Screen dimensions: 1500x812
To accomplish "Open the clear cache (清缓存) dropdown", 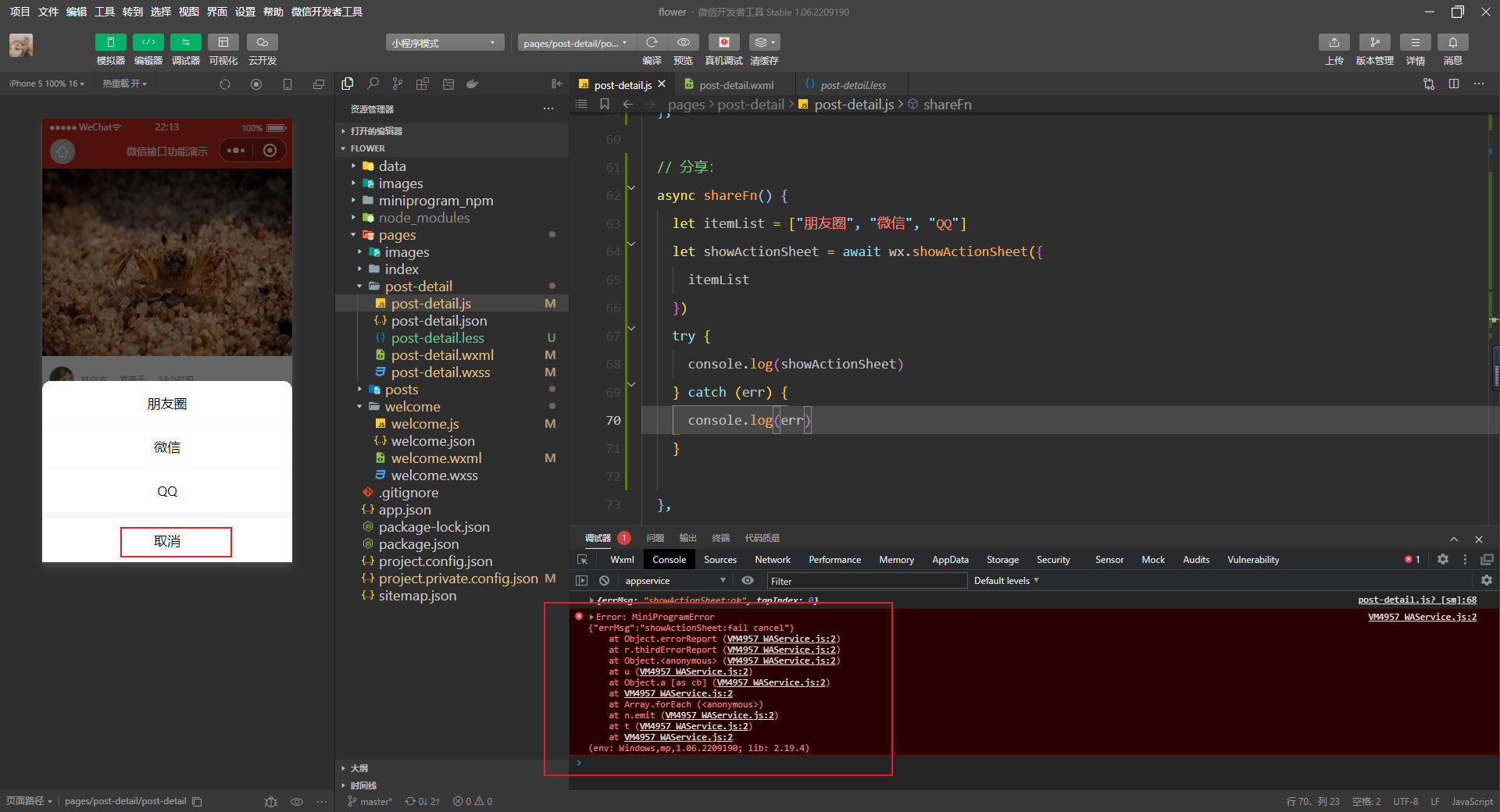I will click(x=764, y=42).
